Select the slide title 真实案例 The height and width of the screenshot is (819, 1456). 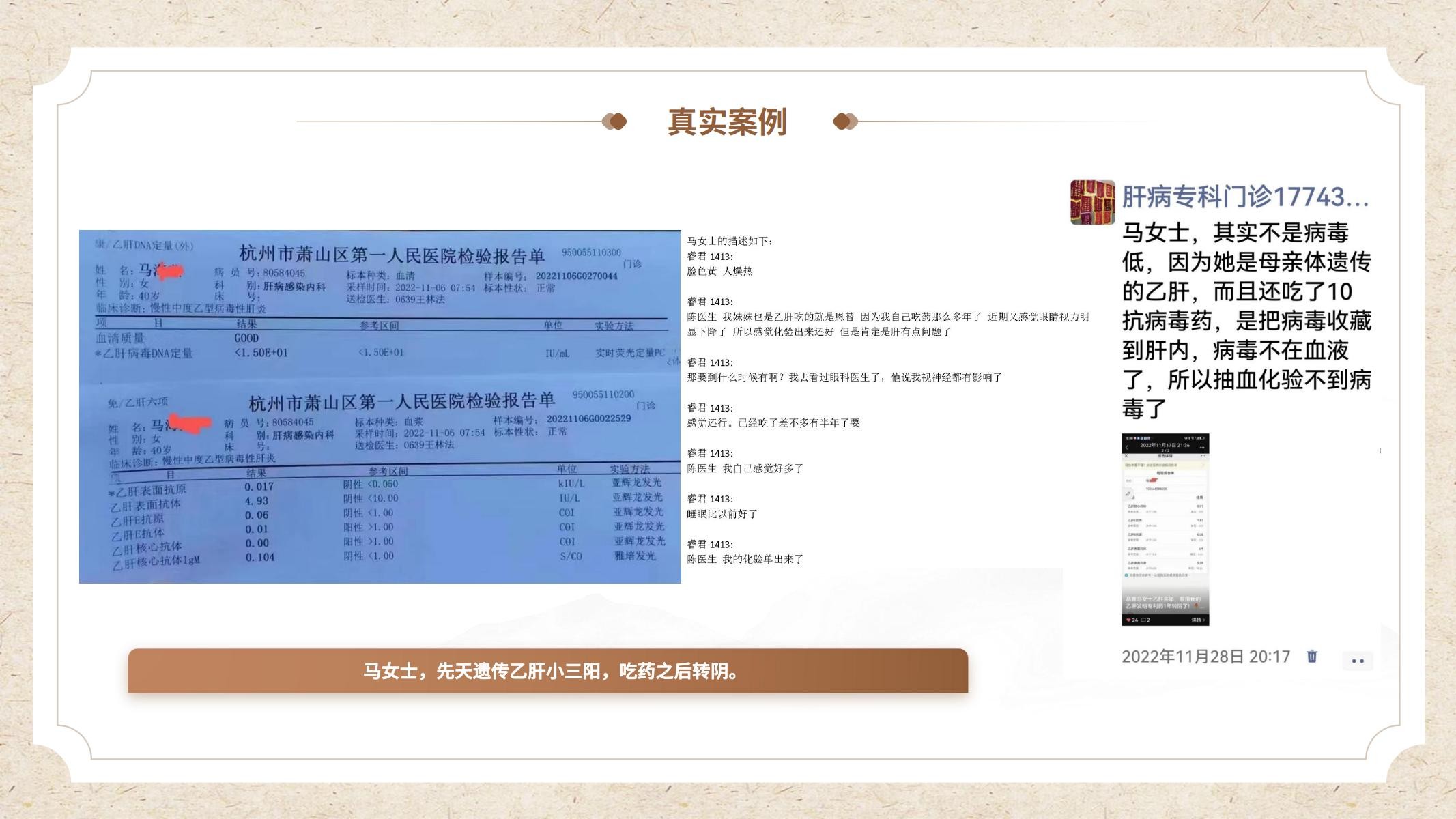[727, 121]
